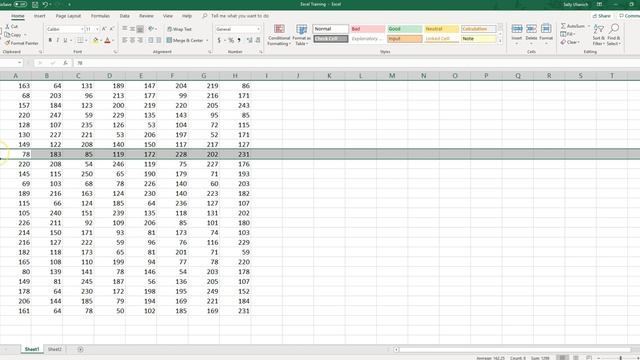Open the font name dropdown
The height and width of the screenshot is (360, 640).
(82, 29)
